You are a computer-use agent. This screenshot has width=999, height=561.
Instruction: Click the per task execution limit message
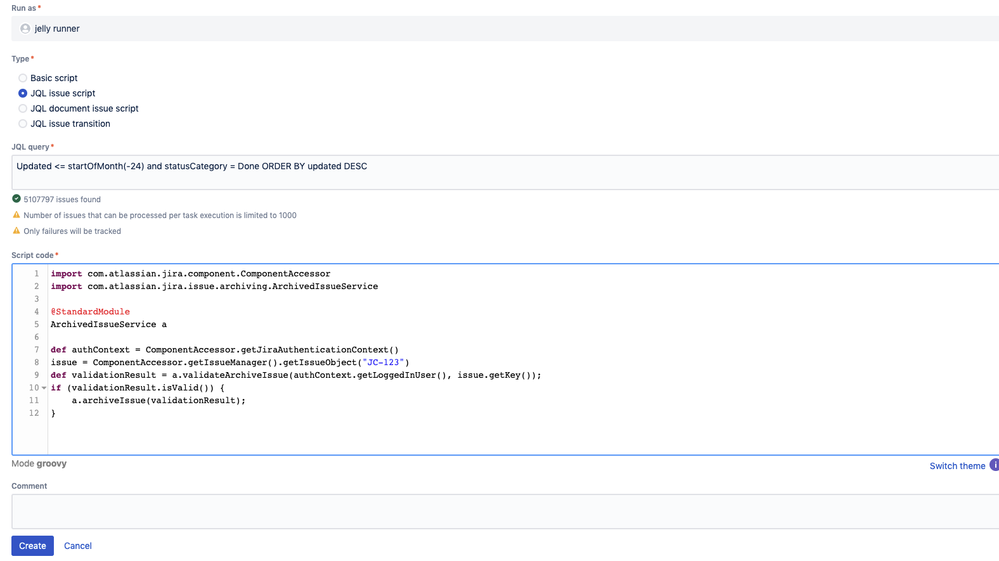[160, 215]
